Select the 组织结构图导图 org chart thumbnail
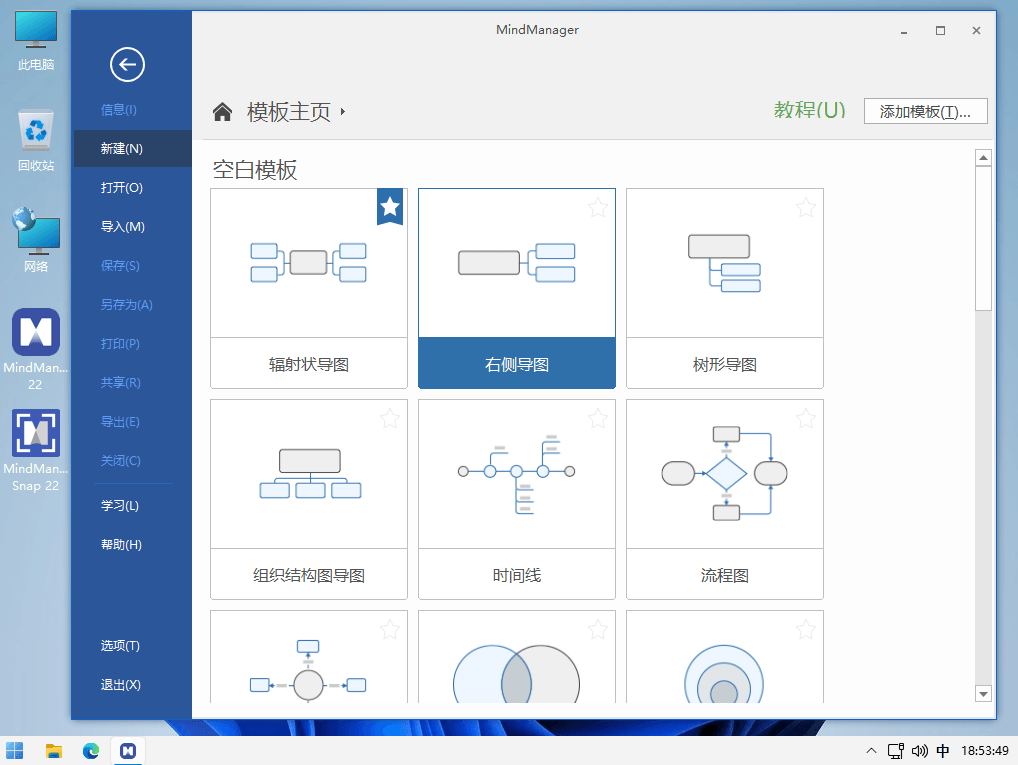This screenshot has height=765, width=1018. pos(308,474)
